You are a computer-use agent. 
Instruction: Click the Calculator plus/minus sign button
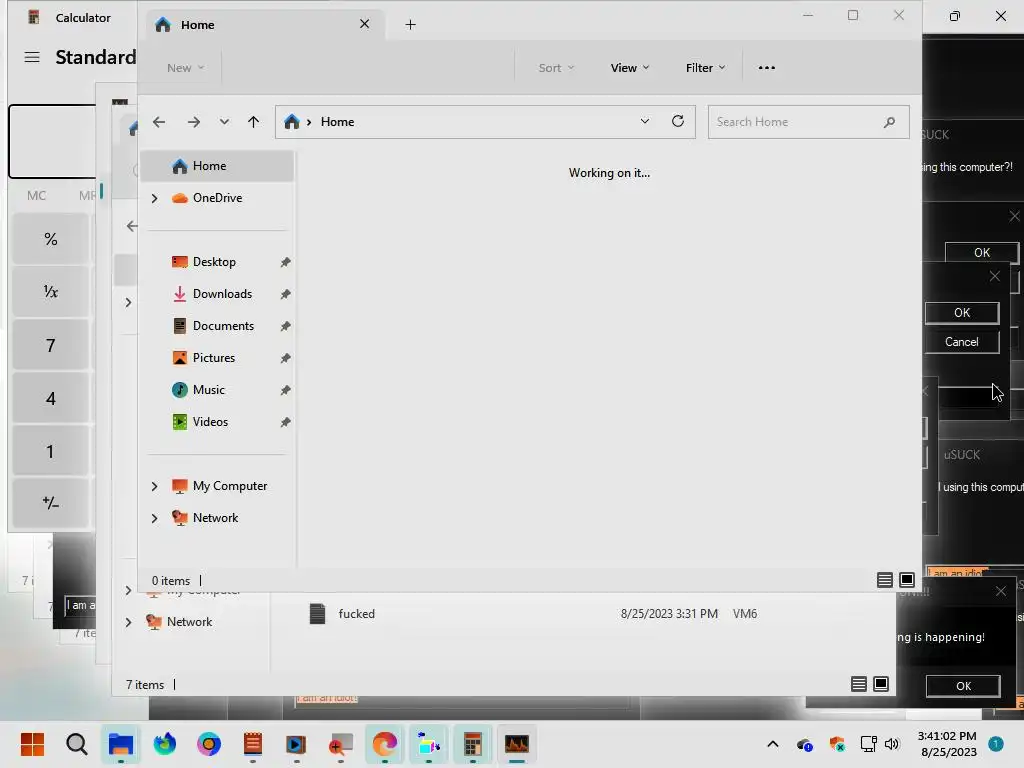(50, 503)
